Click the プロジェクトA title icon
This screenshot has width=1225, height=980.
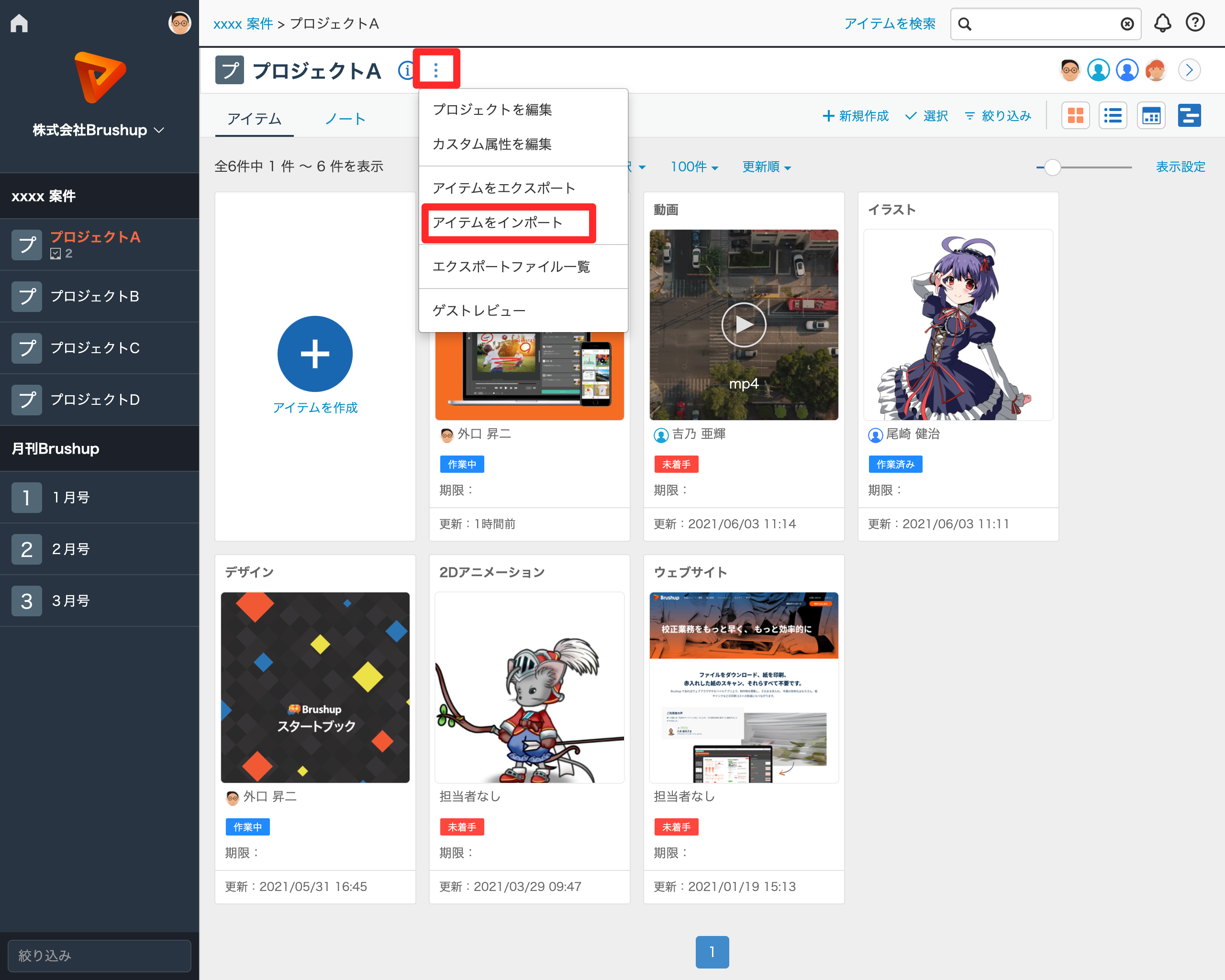point(230,70)
